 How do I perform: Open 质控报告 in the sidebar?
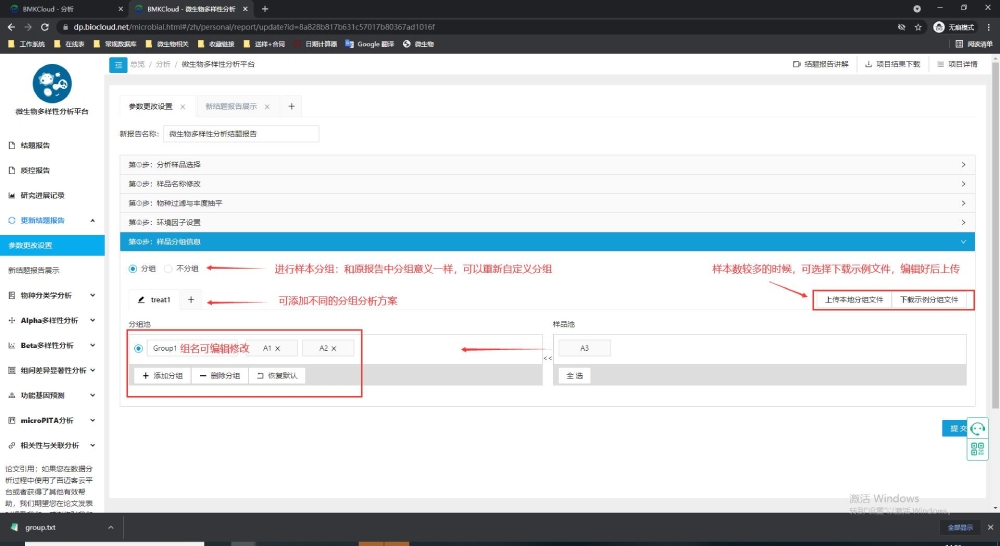point(35,170)
